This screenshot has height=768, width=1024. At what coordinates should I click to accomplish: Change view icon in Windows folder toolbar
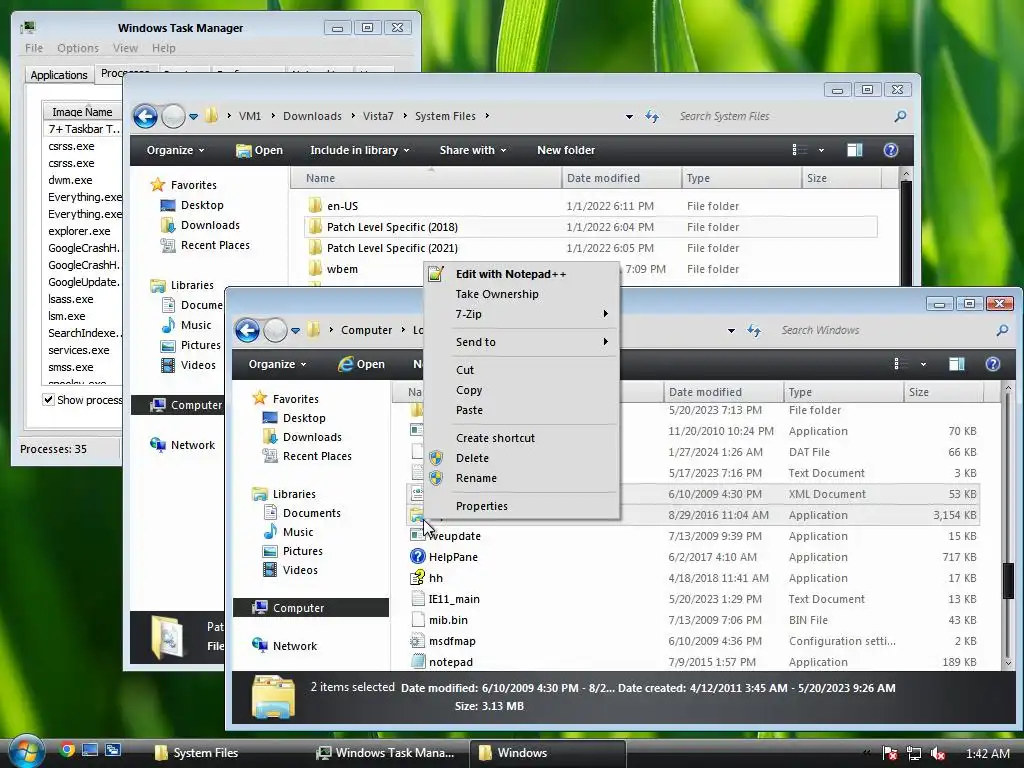[x=902, y=364]
